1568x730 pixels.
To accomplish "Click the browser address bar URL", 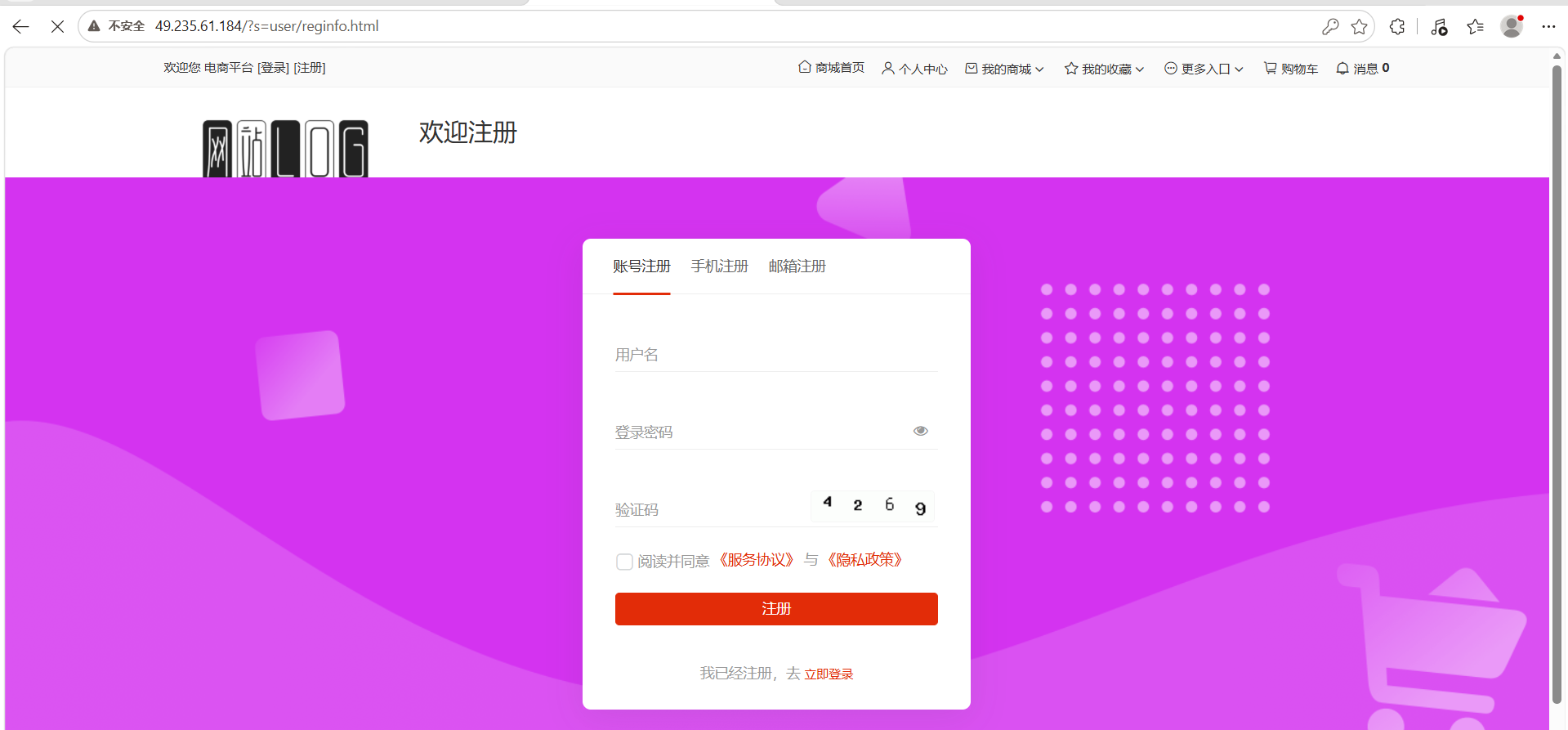I will coord(267,26).
